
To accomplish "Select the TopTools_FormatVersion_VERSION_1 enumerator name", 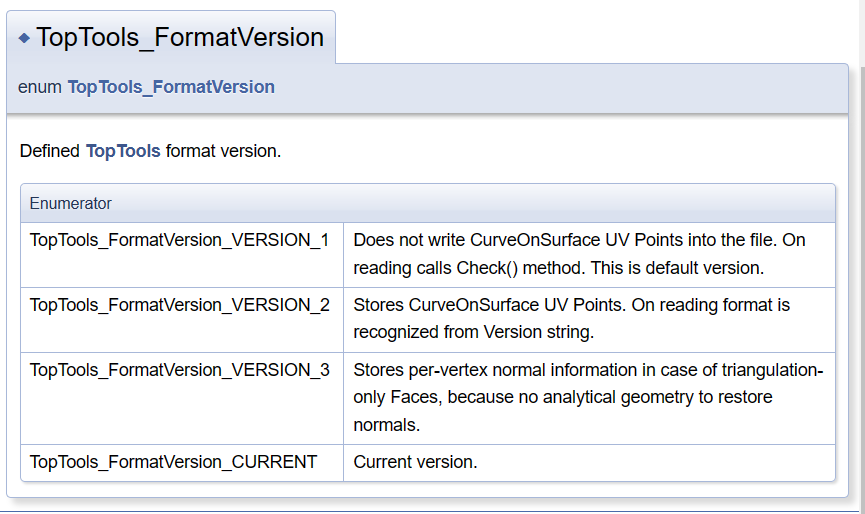I will (180, 241).
